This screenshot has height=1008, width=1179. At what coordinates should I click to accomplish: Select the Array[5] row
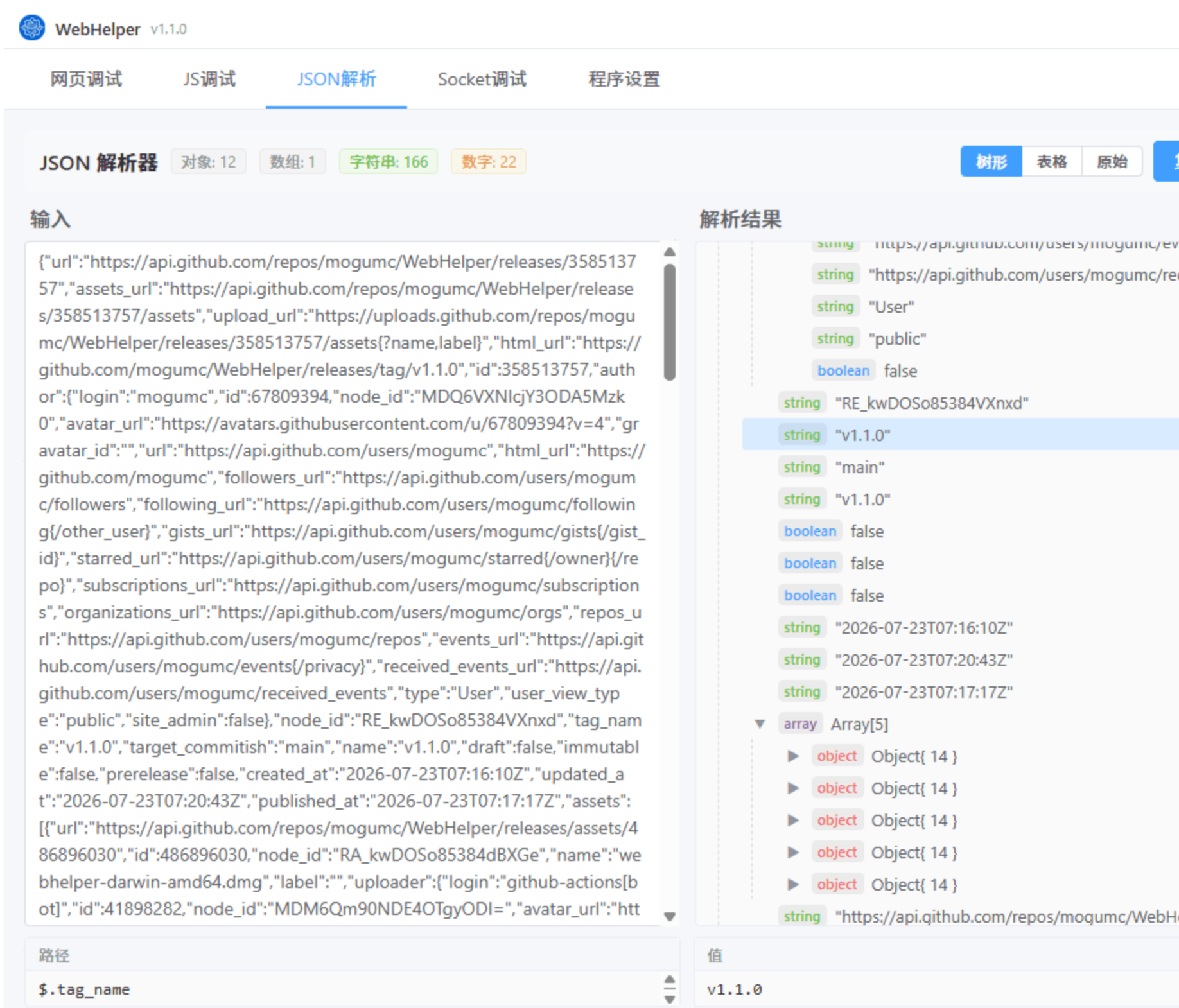[961, 724]
